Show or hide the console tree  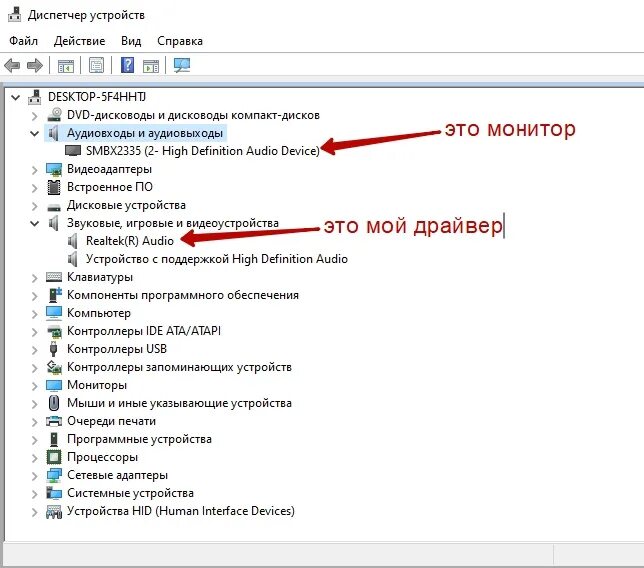pyautogui.click(x=66, y=66)
